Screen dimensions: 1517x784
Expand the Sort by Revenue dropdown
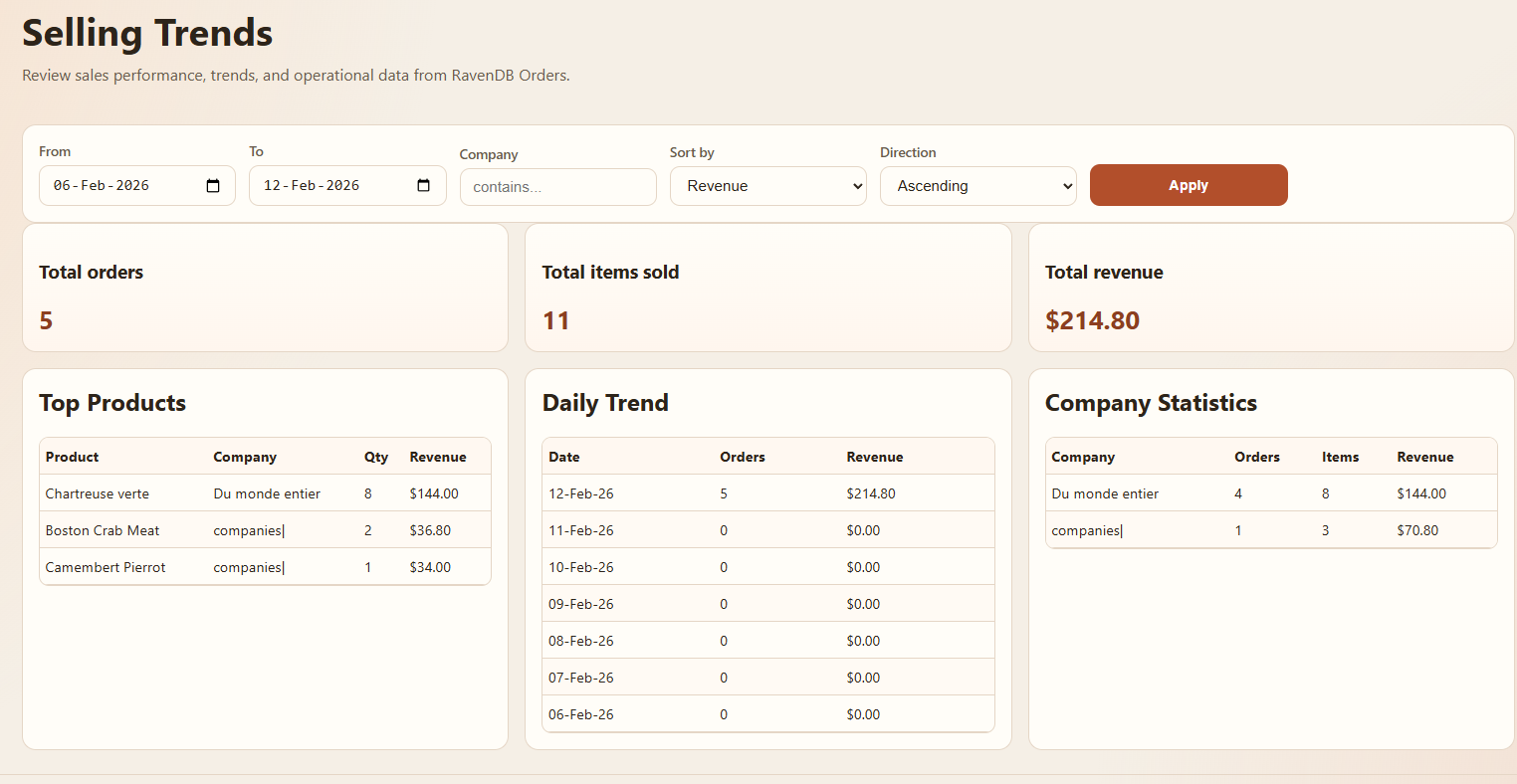tap(767, 186)
